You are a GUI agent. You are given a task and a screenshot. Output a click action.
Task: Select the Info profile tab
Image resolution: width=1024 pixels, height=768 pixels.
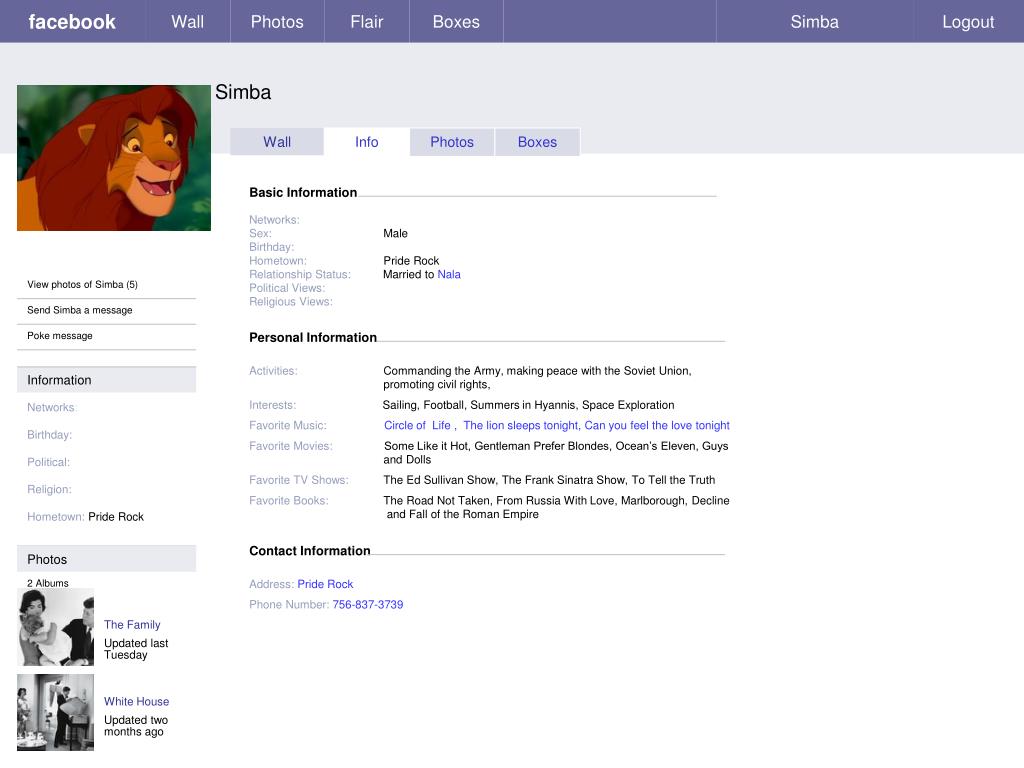pos(366,142)
